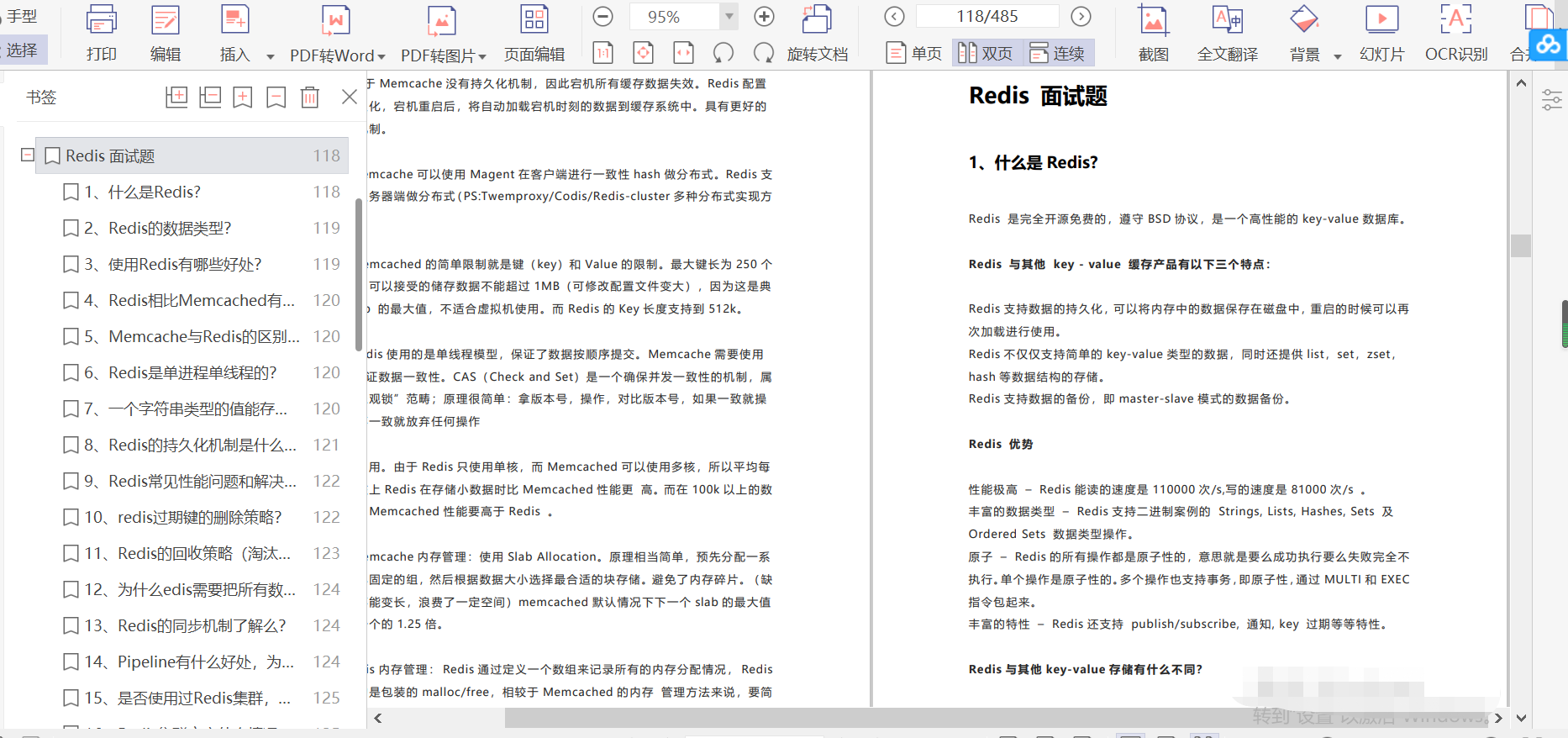1568x738 pixels.
Task: Open Full Text Translation (全文翻译)
Action: (x=1228, y=34)
